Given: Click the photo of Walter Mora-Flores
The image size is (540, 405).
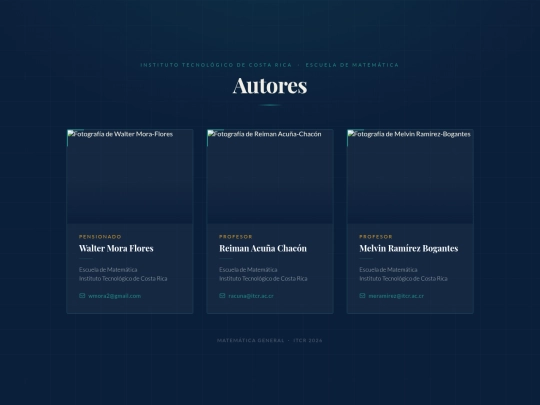Looking at the screenshot, I should pyautogui.click(x=130, y=177).
